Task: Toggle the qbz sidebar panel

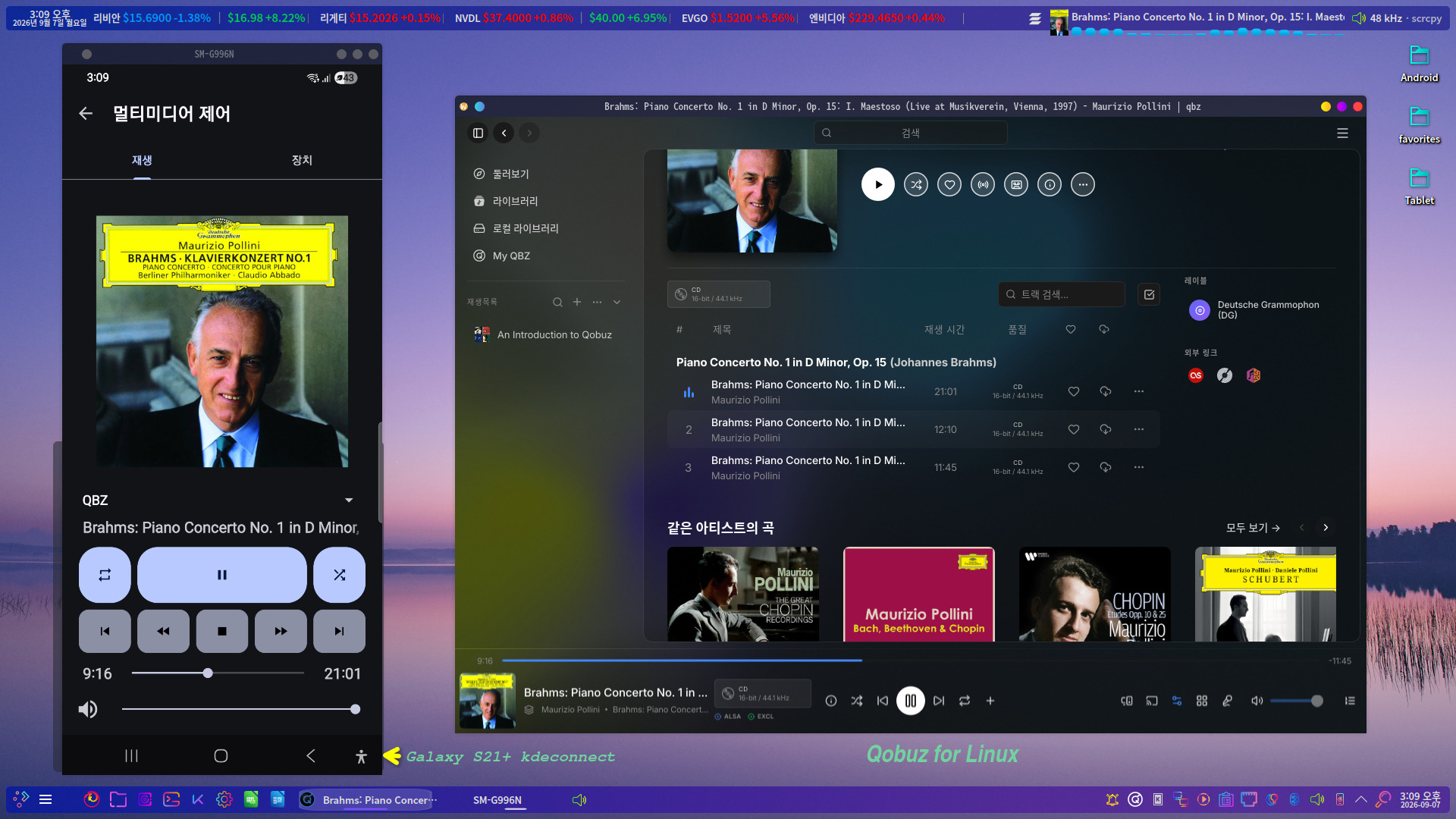Action: click(x=478, y=133)
